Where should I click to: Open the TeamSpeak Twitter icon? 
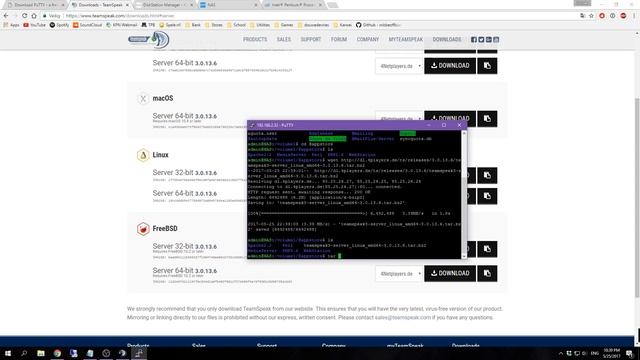pos(481,40)
